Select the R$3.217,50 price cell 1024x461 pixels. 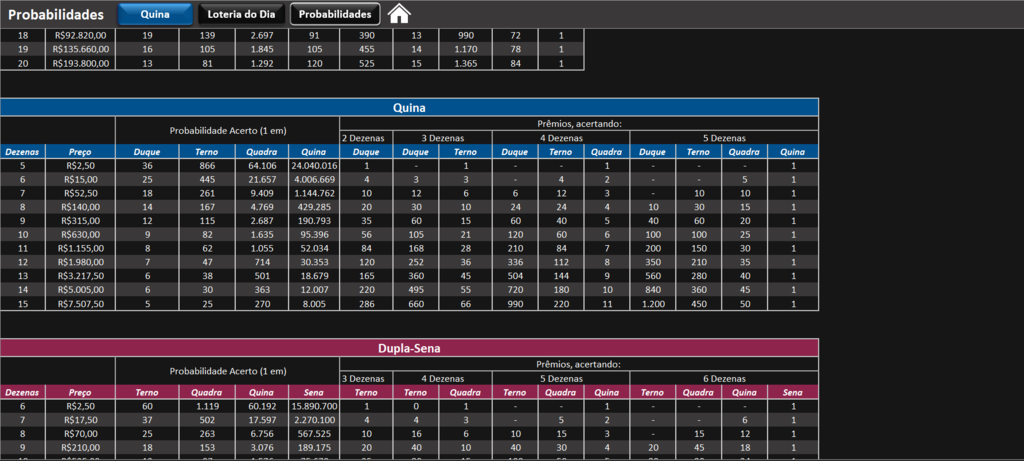(x=80, y=276)
